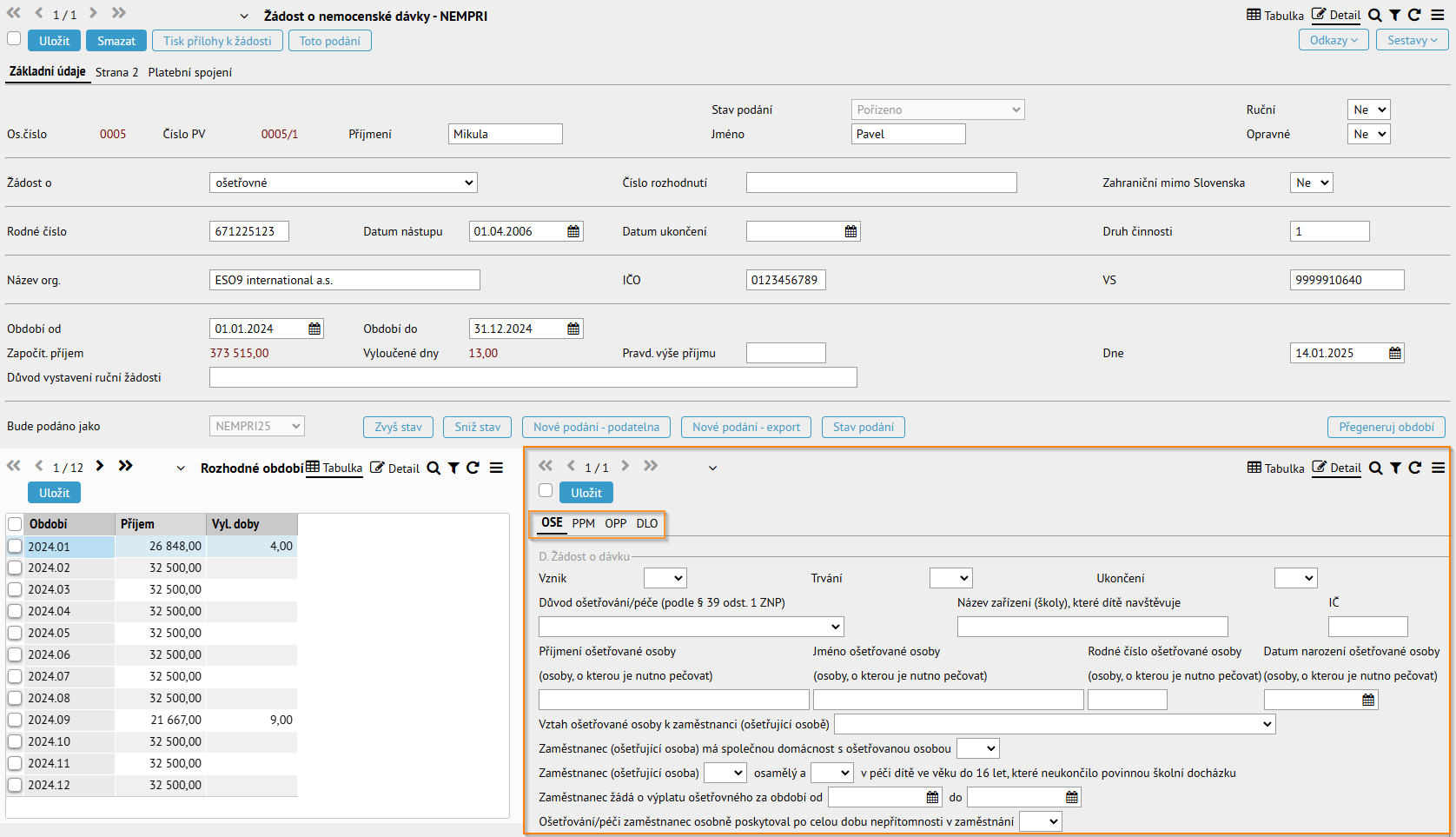Open the Vztah ošetřované osoby dropdown
Image resolution: width=1456 pixels, height=837 pixels.
tap(1055, 724)
